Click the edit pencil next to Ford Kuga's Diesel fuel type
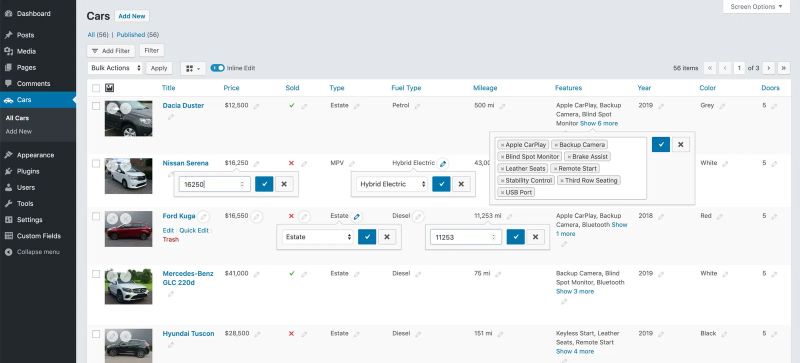Viewport: 800px width, 363px height. coord(418,216)
